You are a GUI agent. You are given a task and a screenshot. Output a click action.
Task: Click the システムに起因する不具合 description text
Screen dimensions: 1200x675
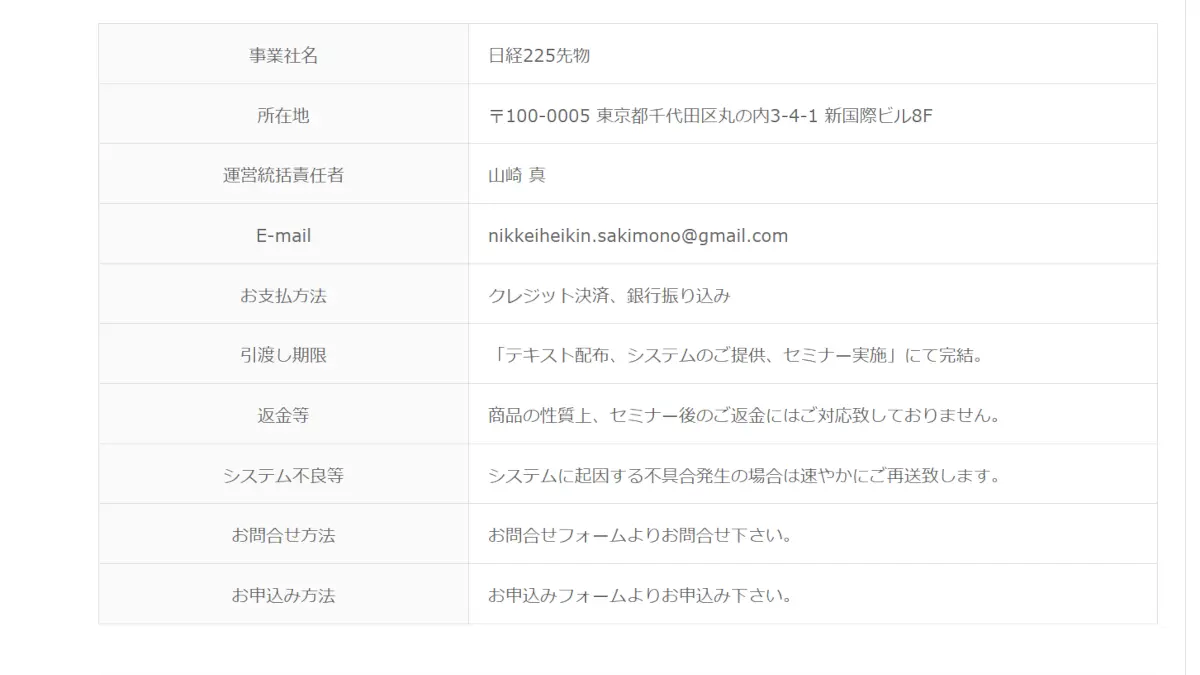click(744, 476)
